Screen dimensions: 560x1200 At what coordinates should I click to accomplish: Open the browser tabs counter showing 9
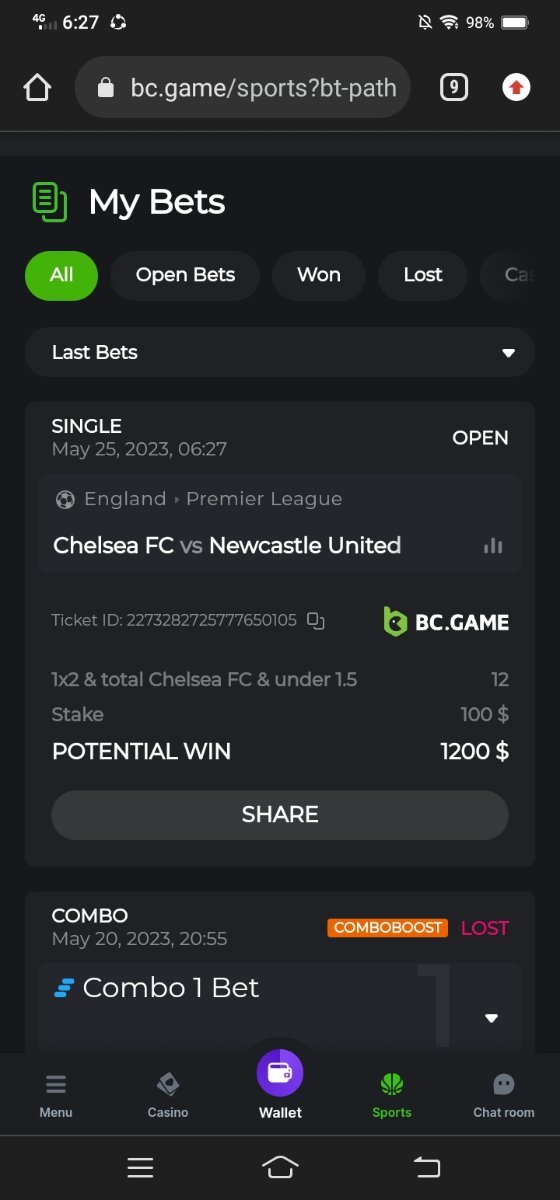point(454,88)
